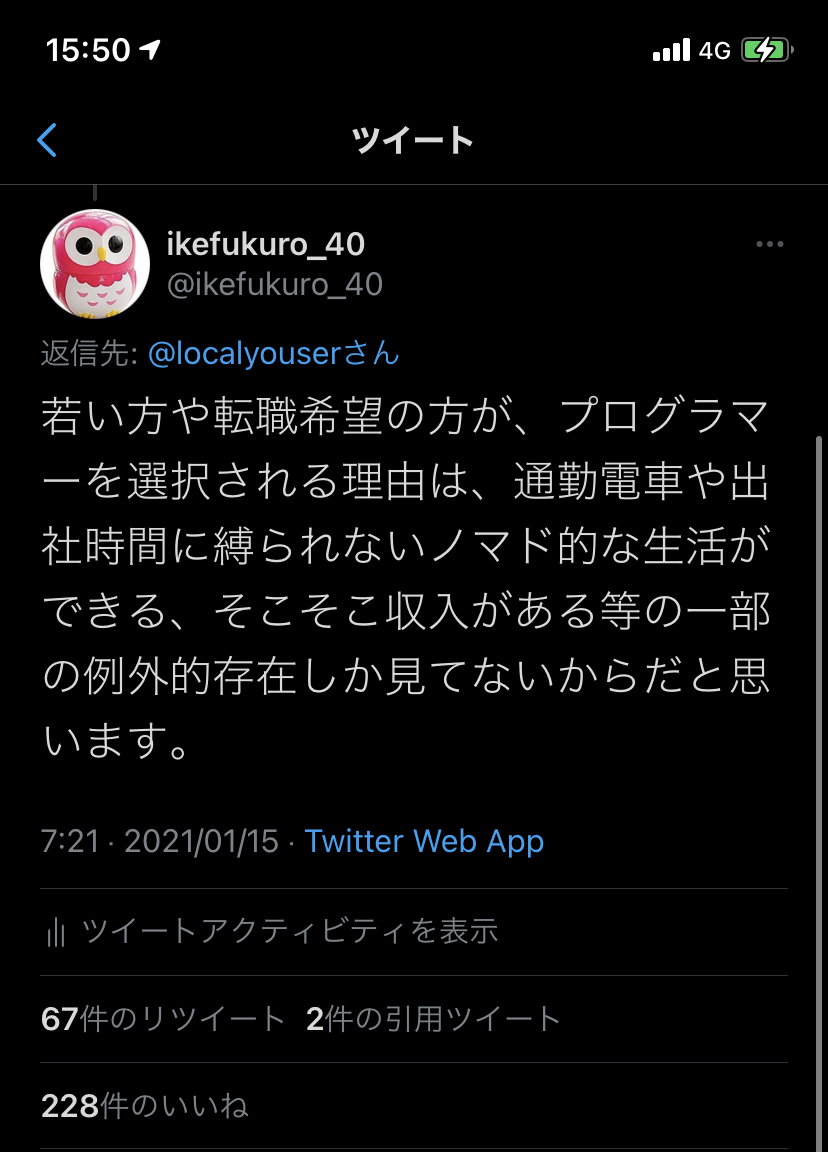The height and width of the screenshot is (1152, 828).
Task: Tap the tweet activity bar chart icon
Action: coord(56,933)
